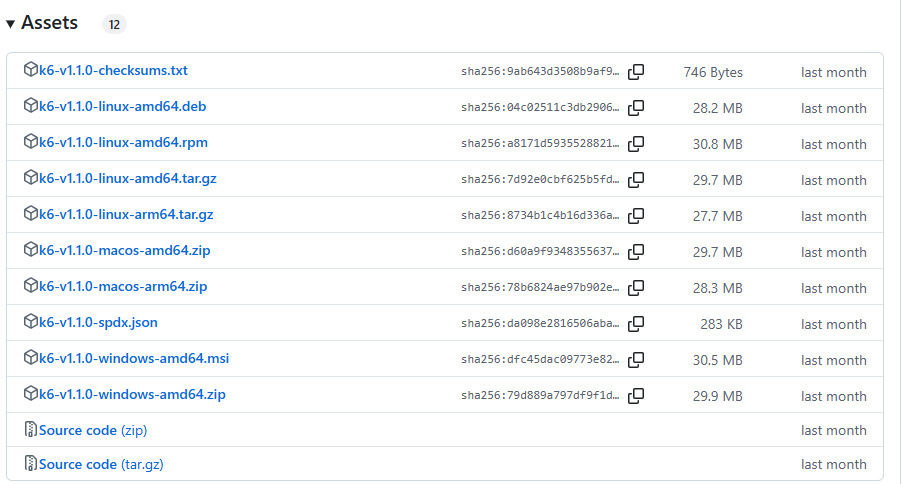Copy sha256 hash for linux-amd64.rpm
Viewport: 909px width, 484px height.
click(636, 144)
